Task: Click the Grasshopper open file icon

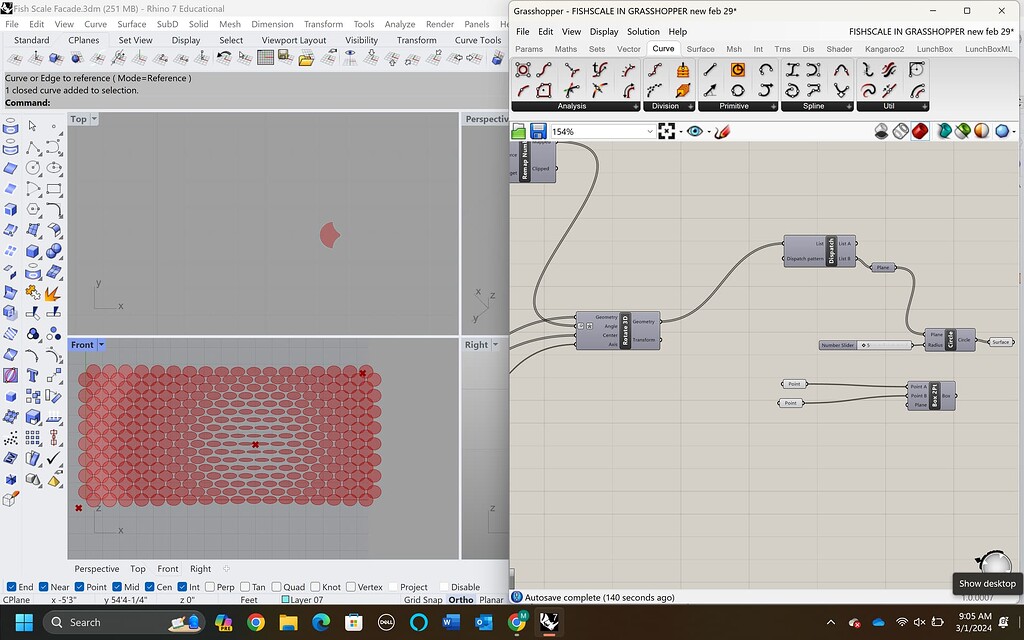Action: (519, 131)
